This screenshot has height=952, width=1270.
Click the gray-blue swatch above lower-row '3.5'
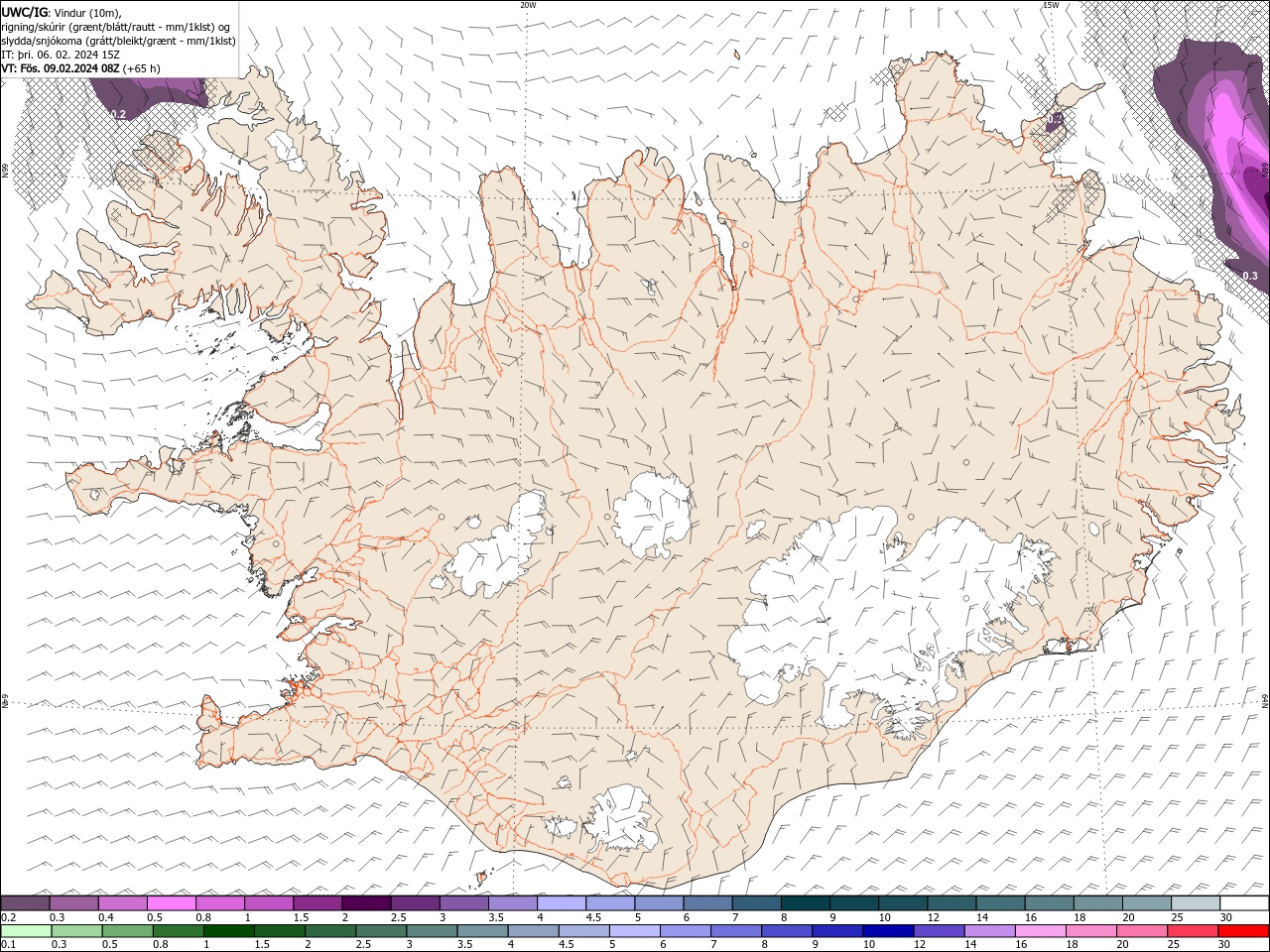[482, 931]
